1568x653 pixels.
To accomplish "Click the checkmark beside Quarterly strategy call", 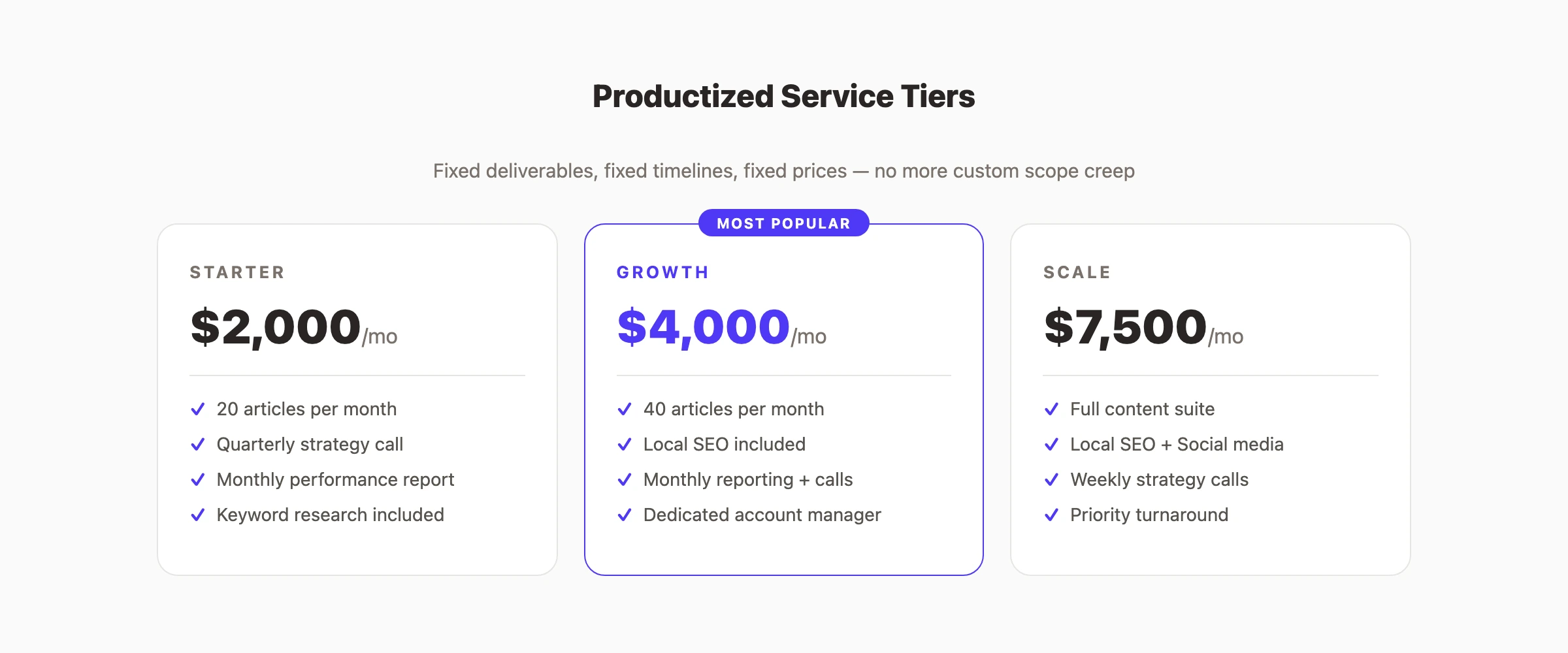I will [x=198, y=444].
